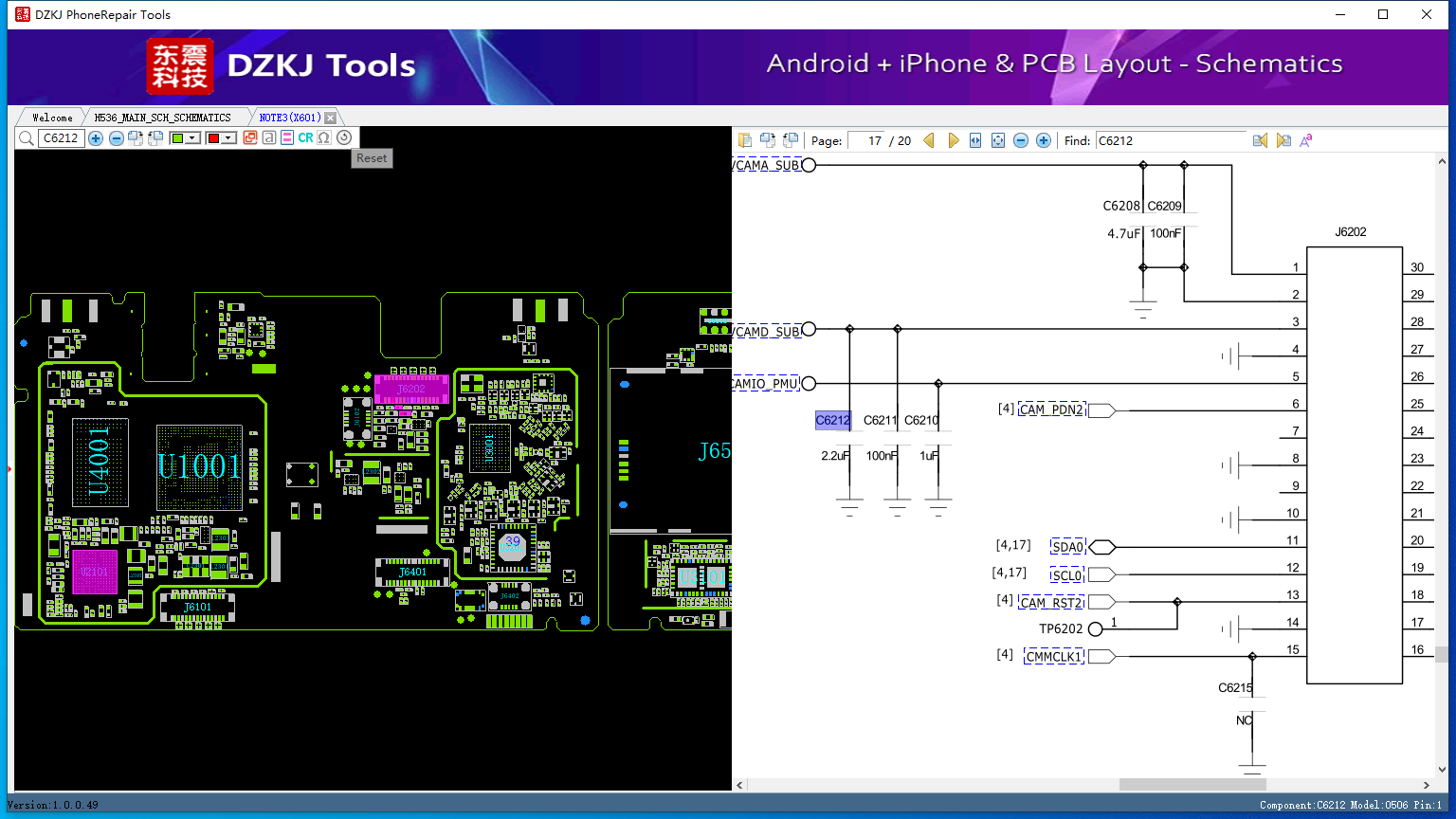Fit whole schematic page in view
Screen dimensions: 1456x819
coord(998,140)
